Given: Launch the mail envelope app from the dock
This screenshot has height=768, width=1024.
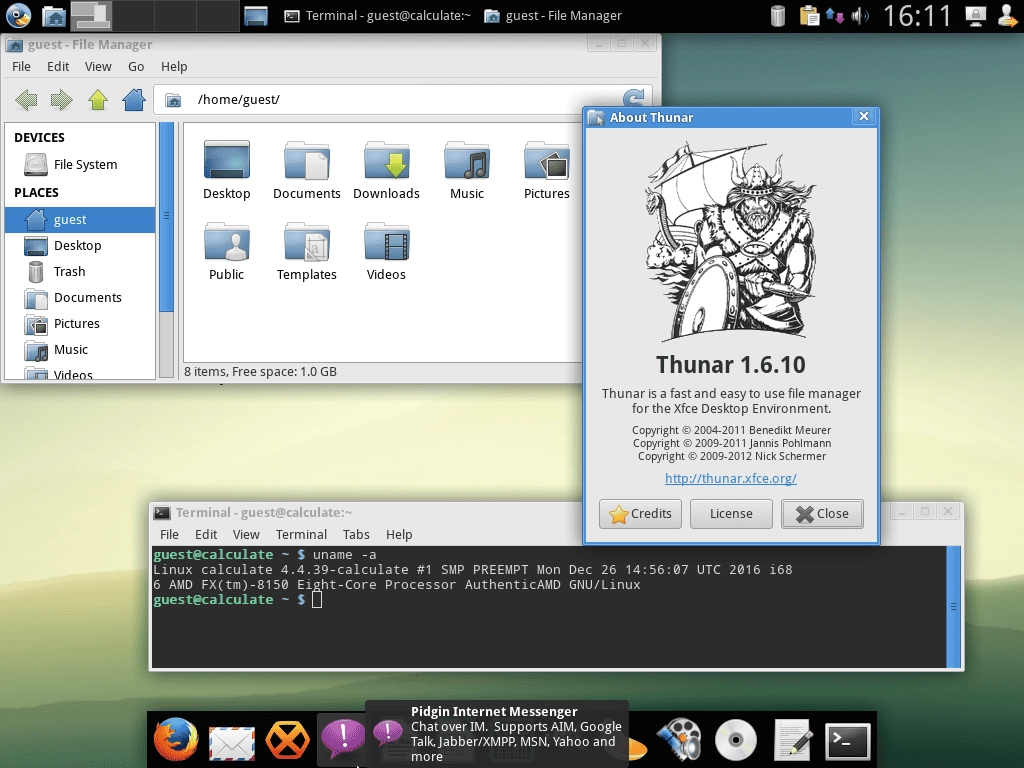Looking at the screenshot, I should pos(231,742).
